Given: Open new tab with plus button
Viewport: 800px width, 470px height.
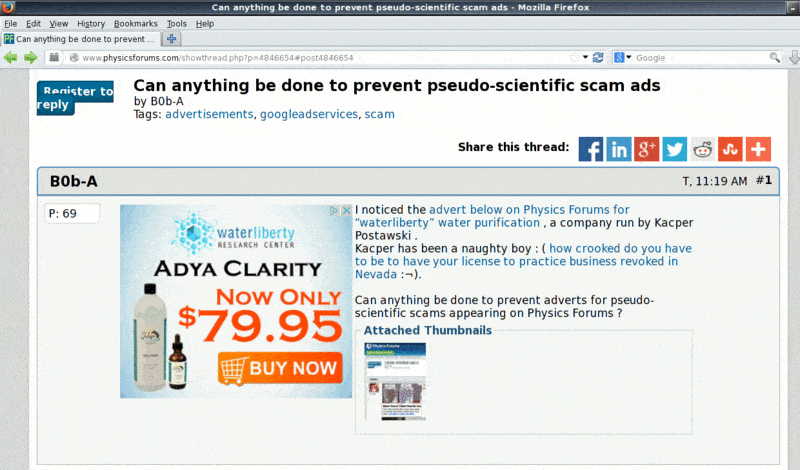Looking at the screenshot, I should point(172,39).
